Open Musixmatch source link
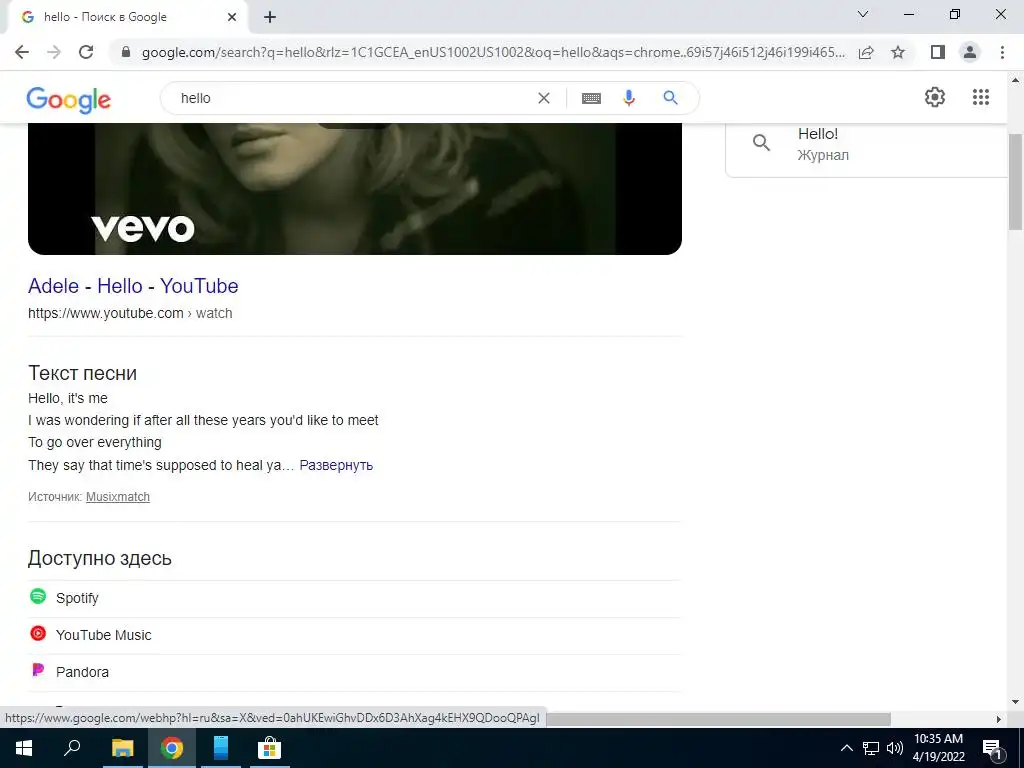 pyautogui.click(x=118, y=497)
